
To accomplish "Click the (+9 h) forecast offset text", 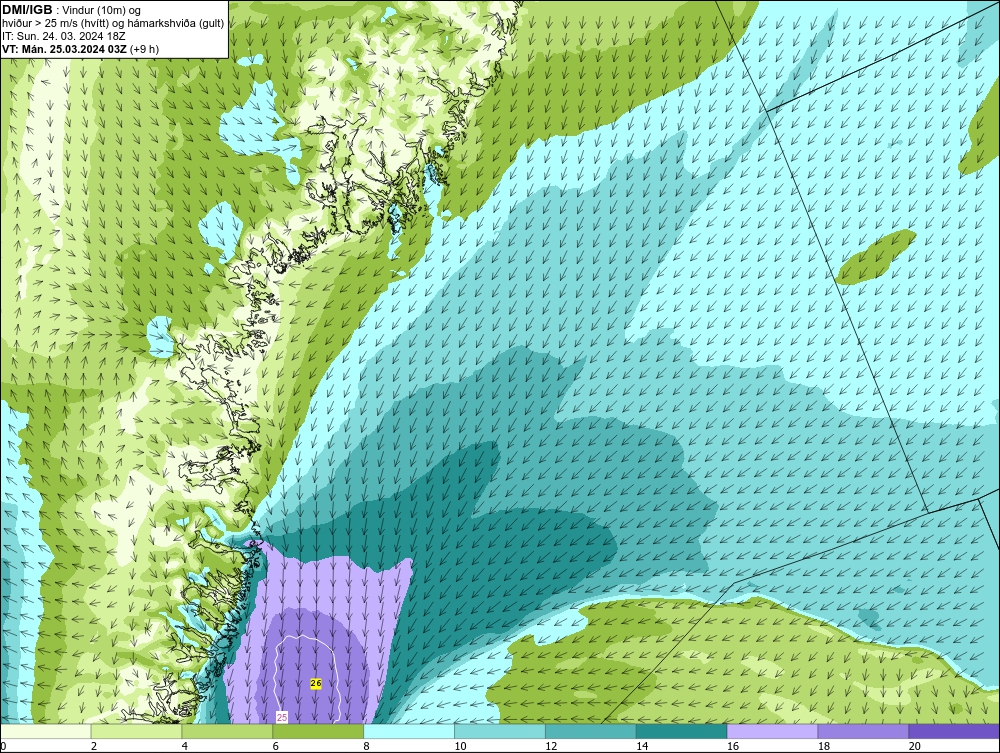I will click(x=145, y=48).
